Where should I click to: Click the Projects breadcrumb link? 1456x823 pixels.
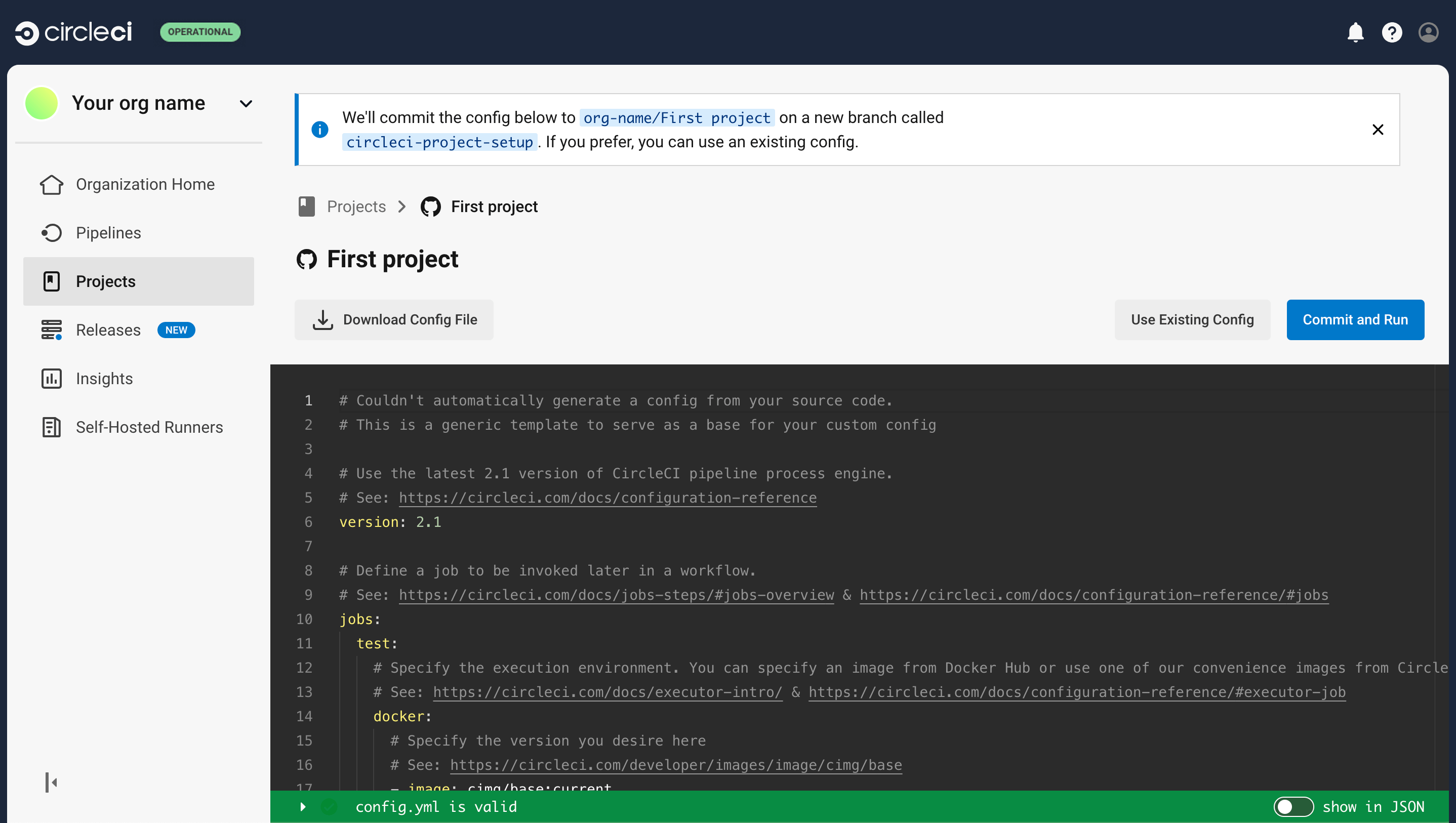[356, 207]
